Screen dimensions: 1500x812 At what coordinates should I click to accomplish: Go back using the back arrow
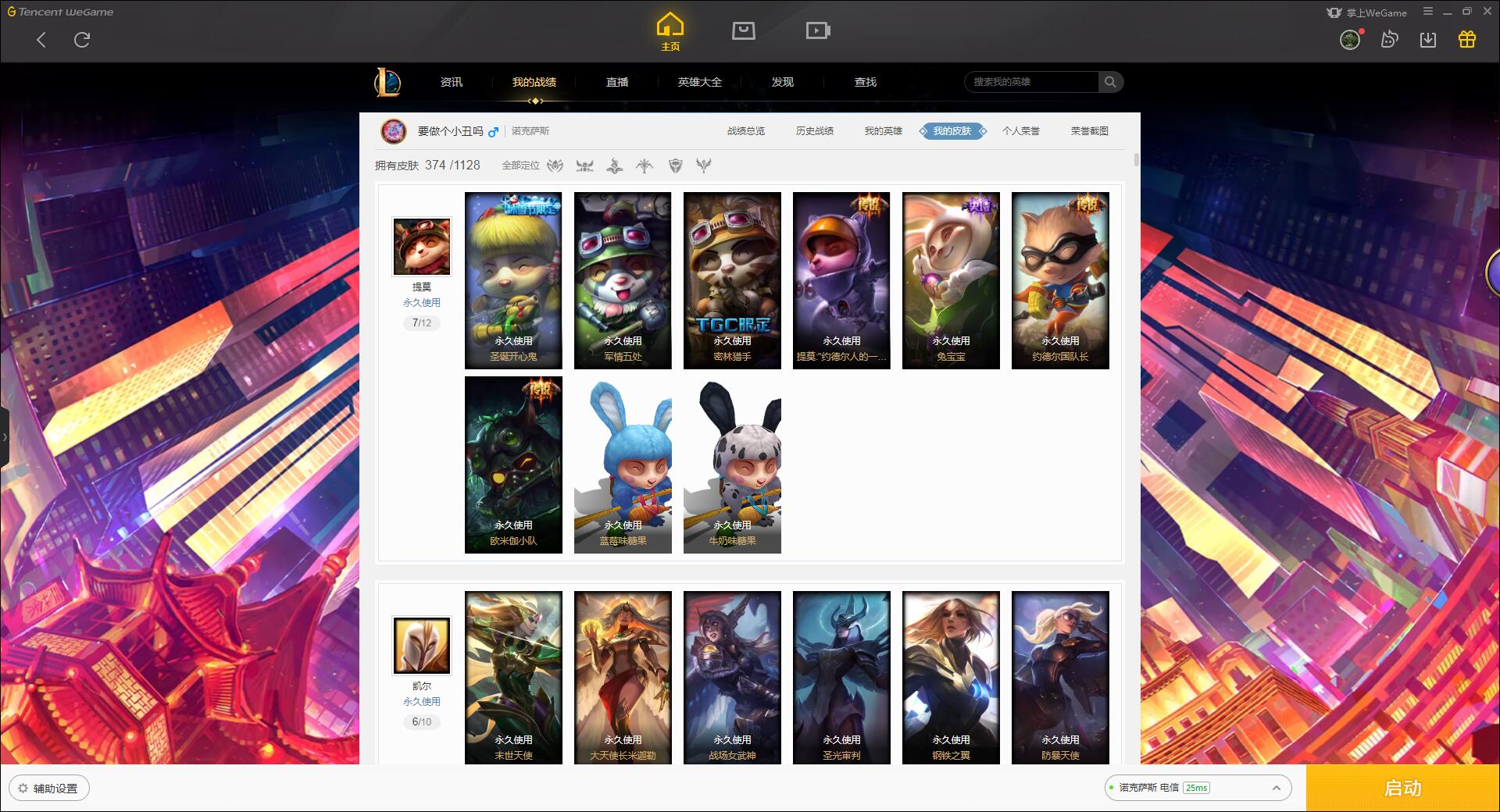[x=41, y=40]
